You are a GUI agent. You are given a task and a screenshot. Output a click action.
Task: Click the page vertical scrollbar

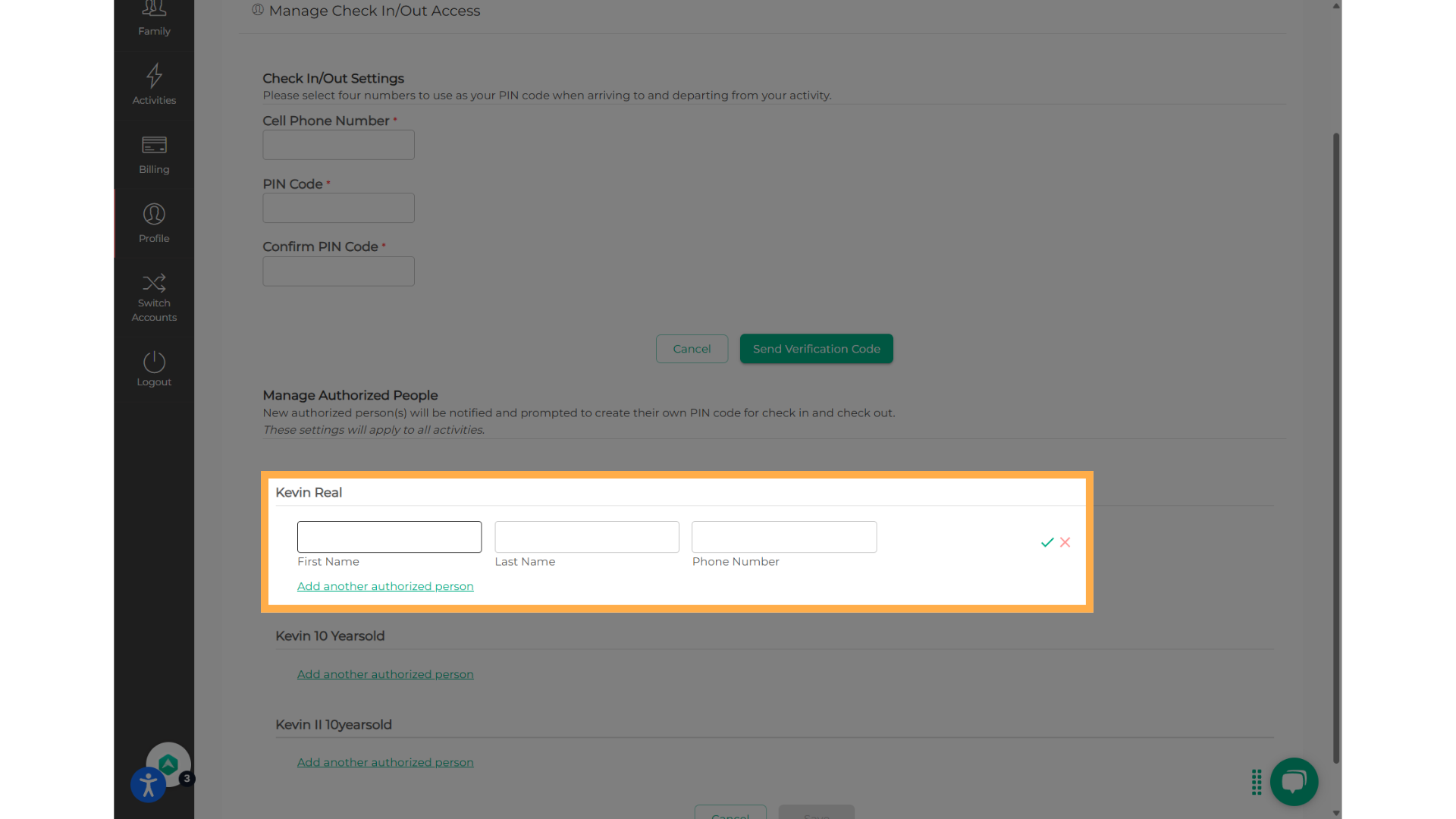[x=1336, y=447]
